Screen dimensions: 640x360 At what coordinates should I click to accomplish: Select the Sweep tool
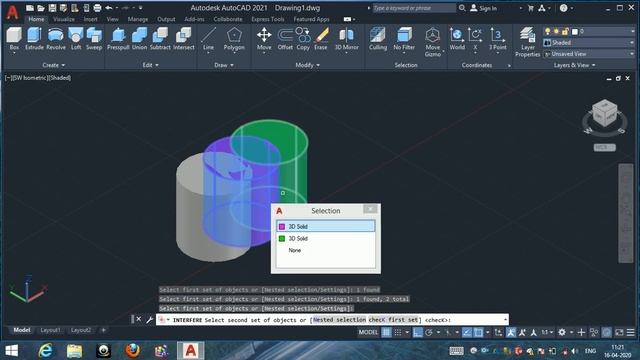[x=94, y=38]
